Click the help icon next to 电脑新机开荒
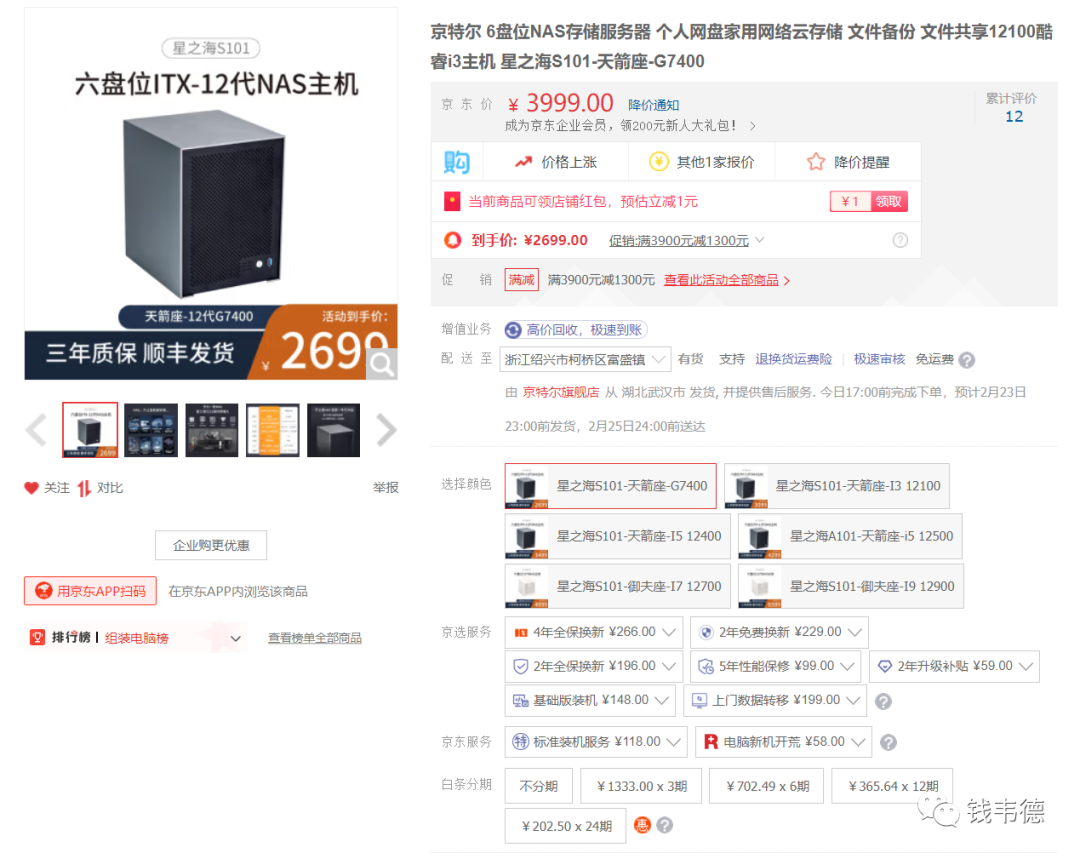1080x859 pixels. tap(889, 742)
